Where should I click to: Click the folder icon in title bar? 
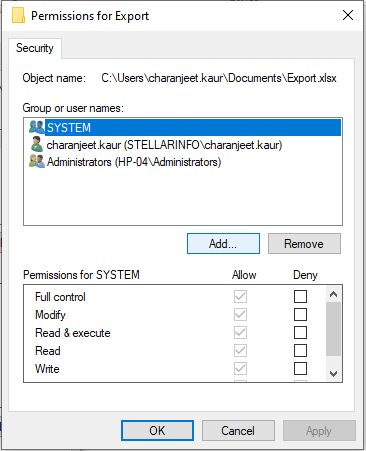tap(18, 15)
